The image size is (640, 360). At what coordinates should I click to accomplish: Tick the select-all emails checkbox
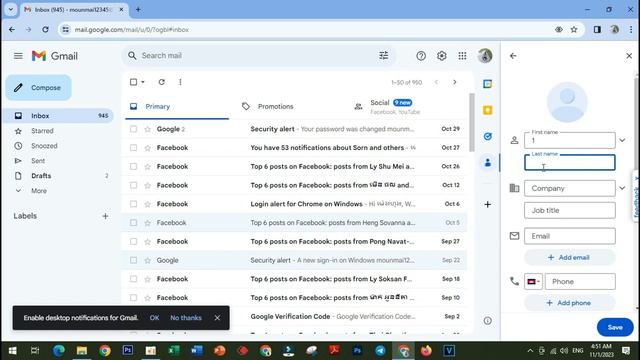click(x=133, y=82)
